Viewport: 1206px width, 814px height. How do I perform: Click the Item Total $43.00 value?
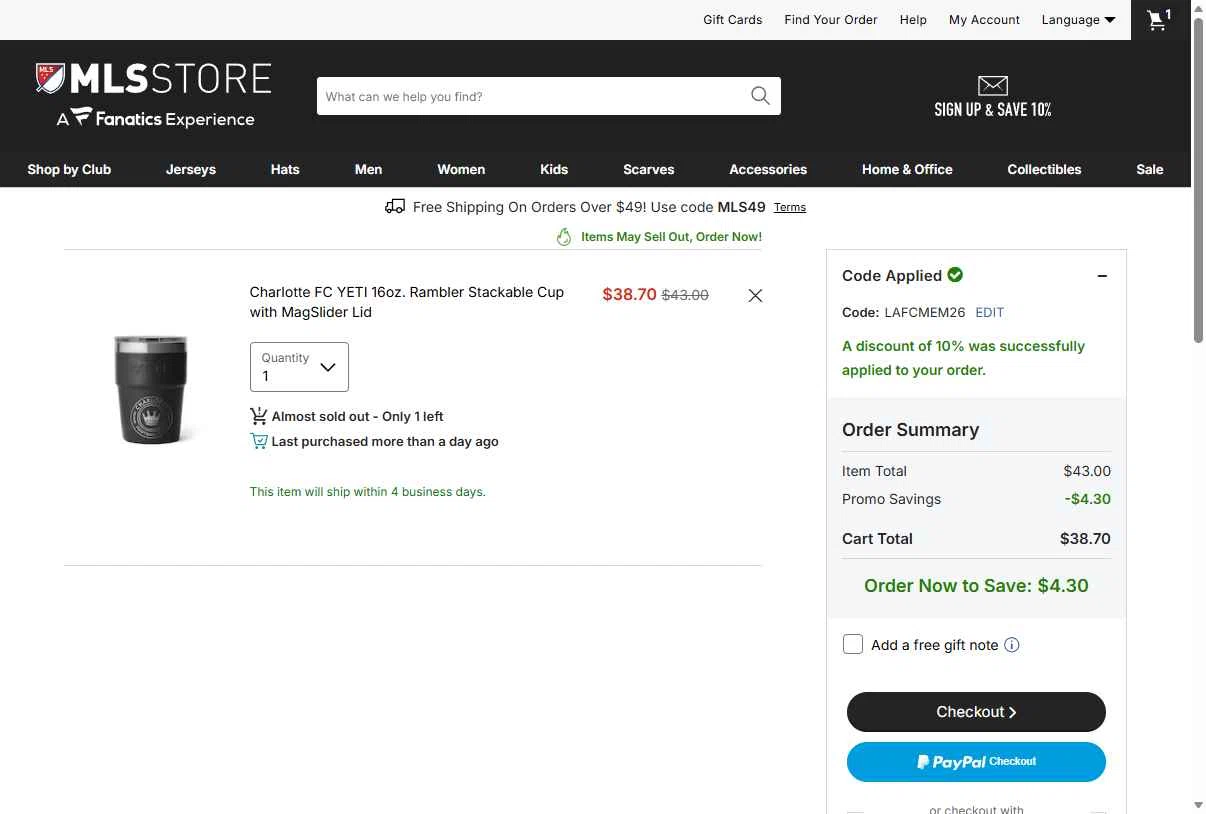(x=1087, y=471)
